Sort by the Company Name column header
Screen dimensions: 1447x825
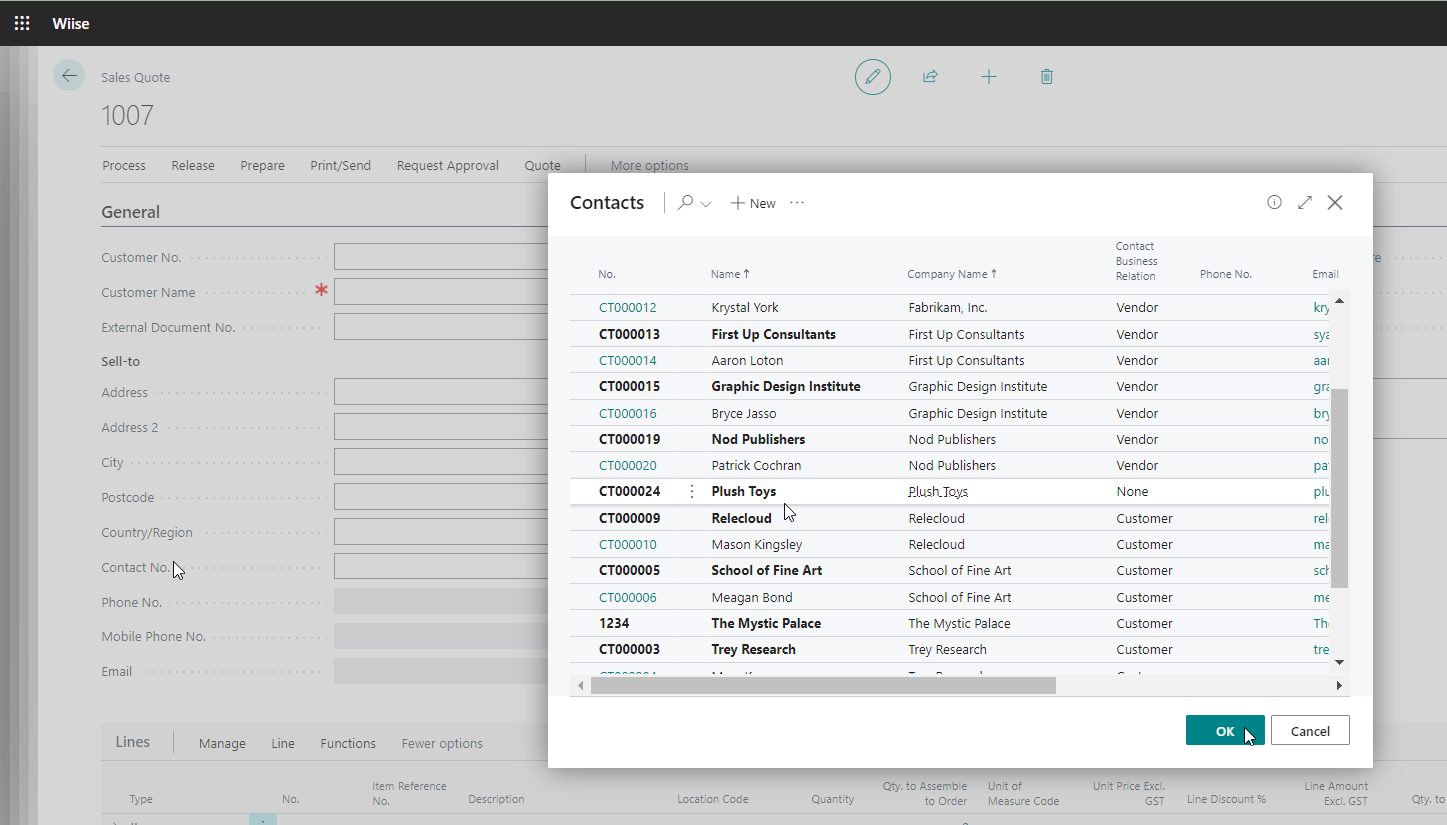pyautogui.click(x=952, y=274)
